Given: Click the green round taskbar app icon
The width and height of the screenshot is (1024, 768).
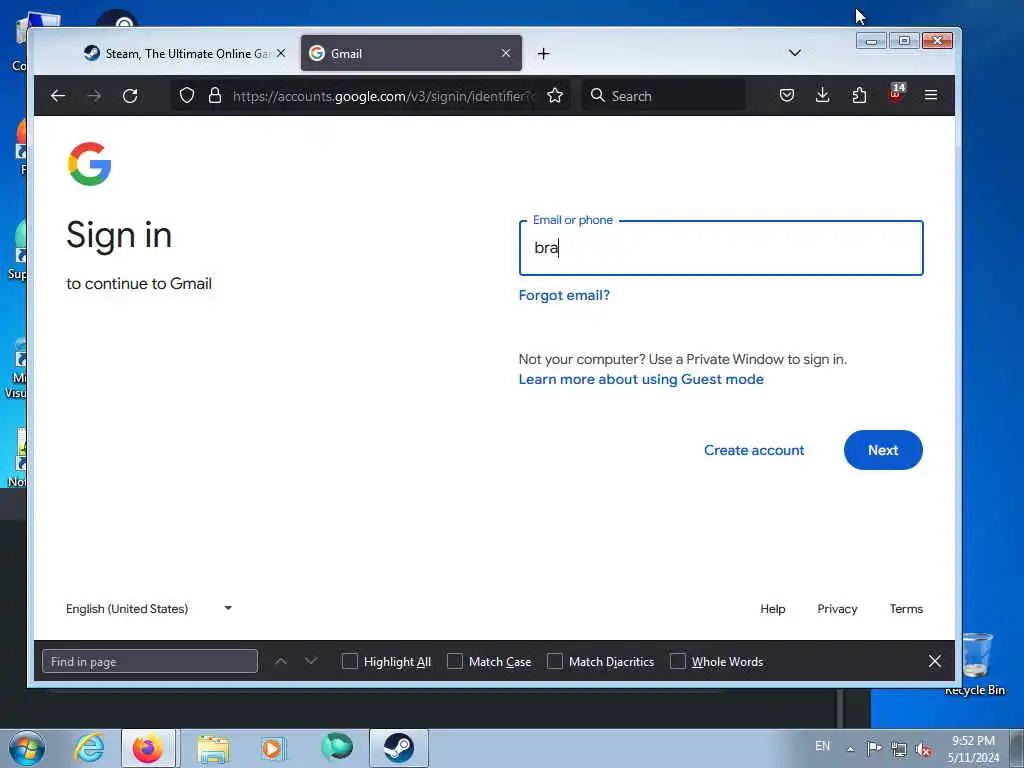Looking at the screenshot, I should 337,748.
